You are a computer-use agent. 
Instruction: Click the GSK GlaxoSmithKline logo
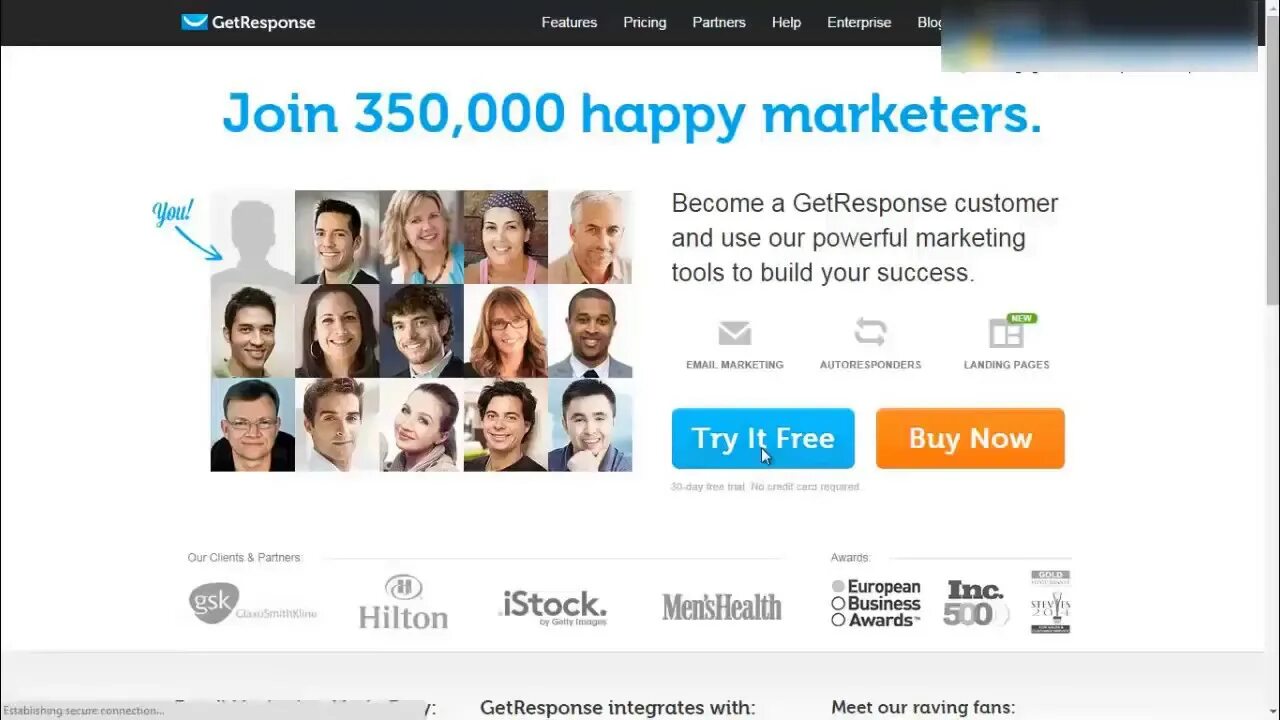(x=252, y=604)
